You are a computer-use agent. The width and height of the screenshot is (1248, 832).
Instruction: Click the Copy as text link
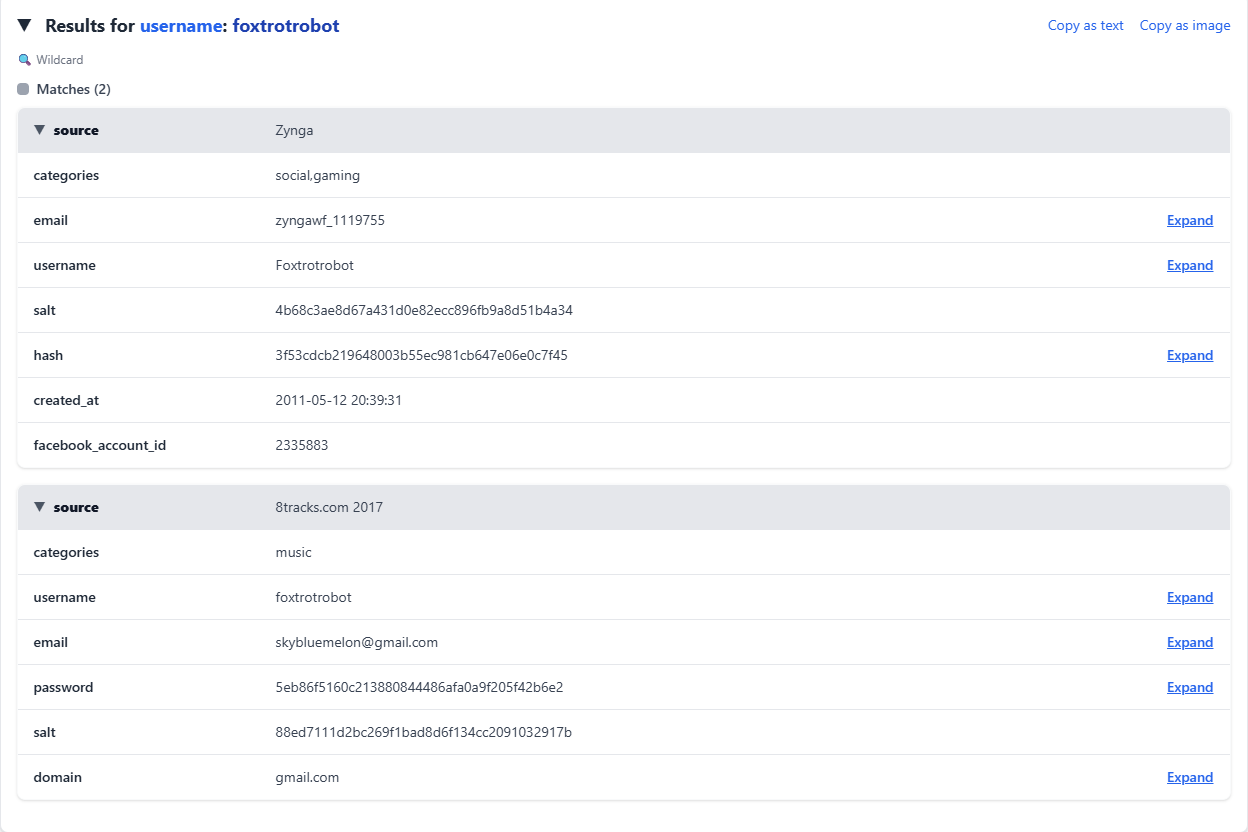(1085, 26)
